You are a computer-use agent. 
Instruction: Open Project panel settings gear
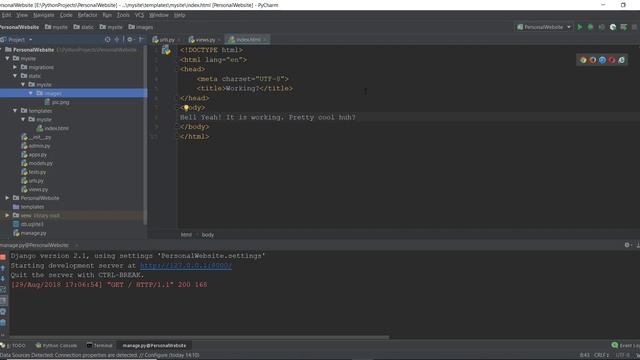click(130, 40)
